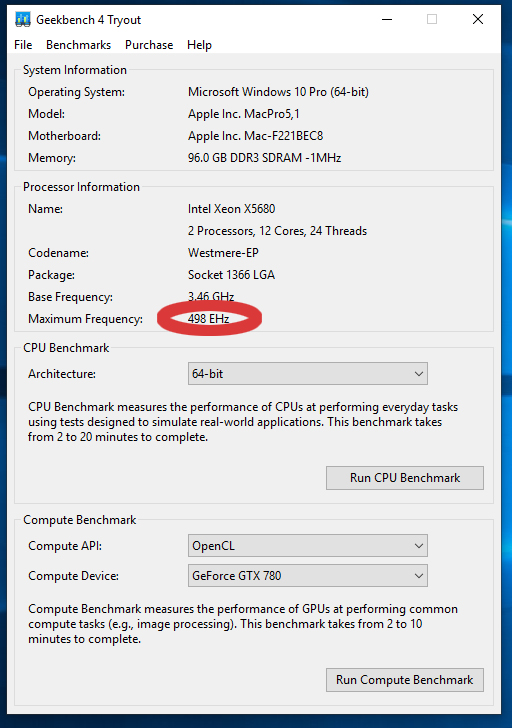Click the 'Memory:' label

pyautogui.click(x=52, y=158)
